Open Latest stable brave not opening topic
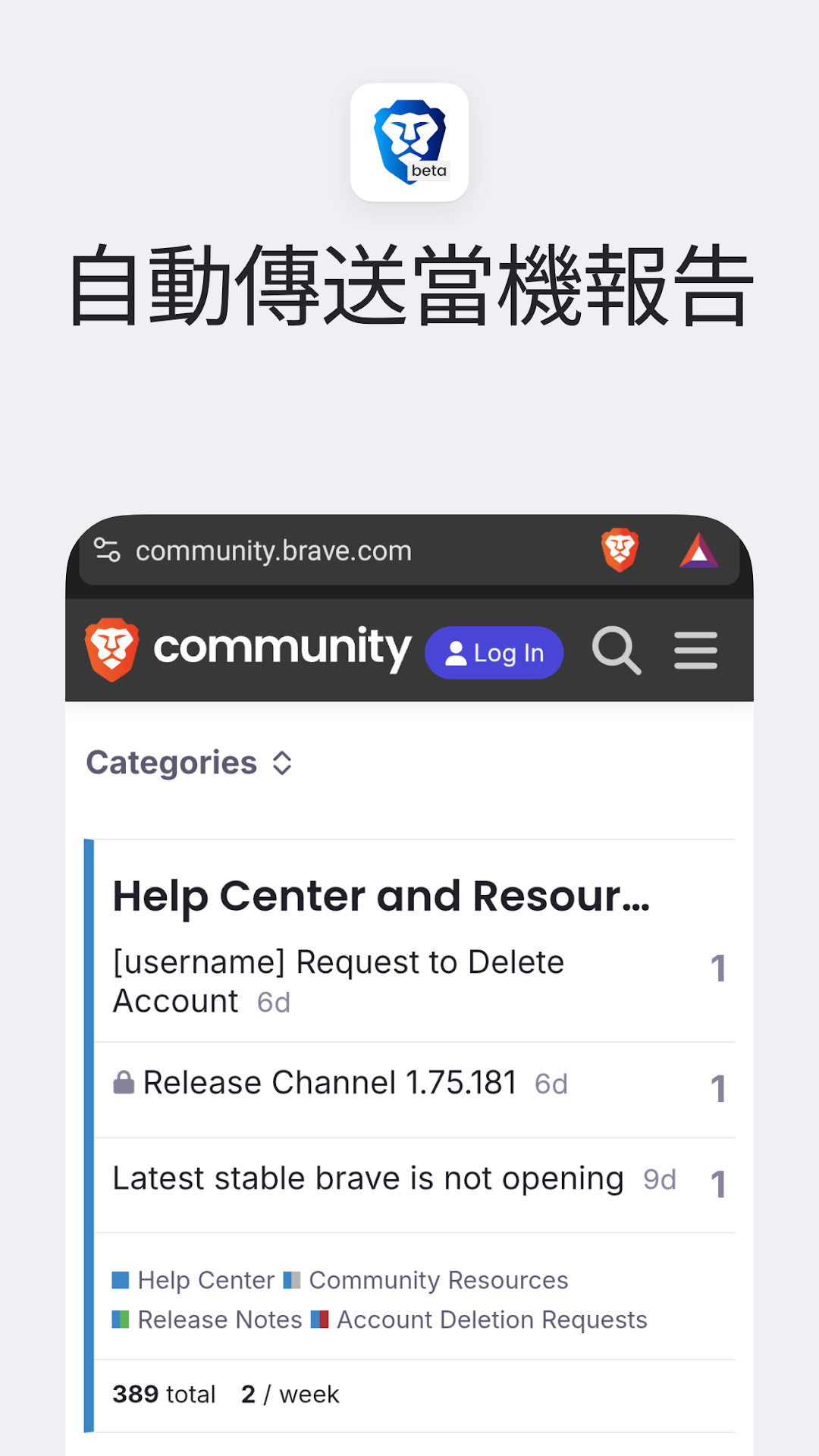 369,1178
